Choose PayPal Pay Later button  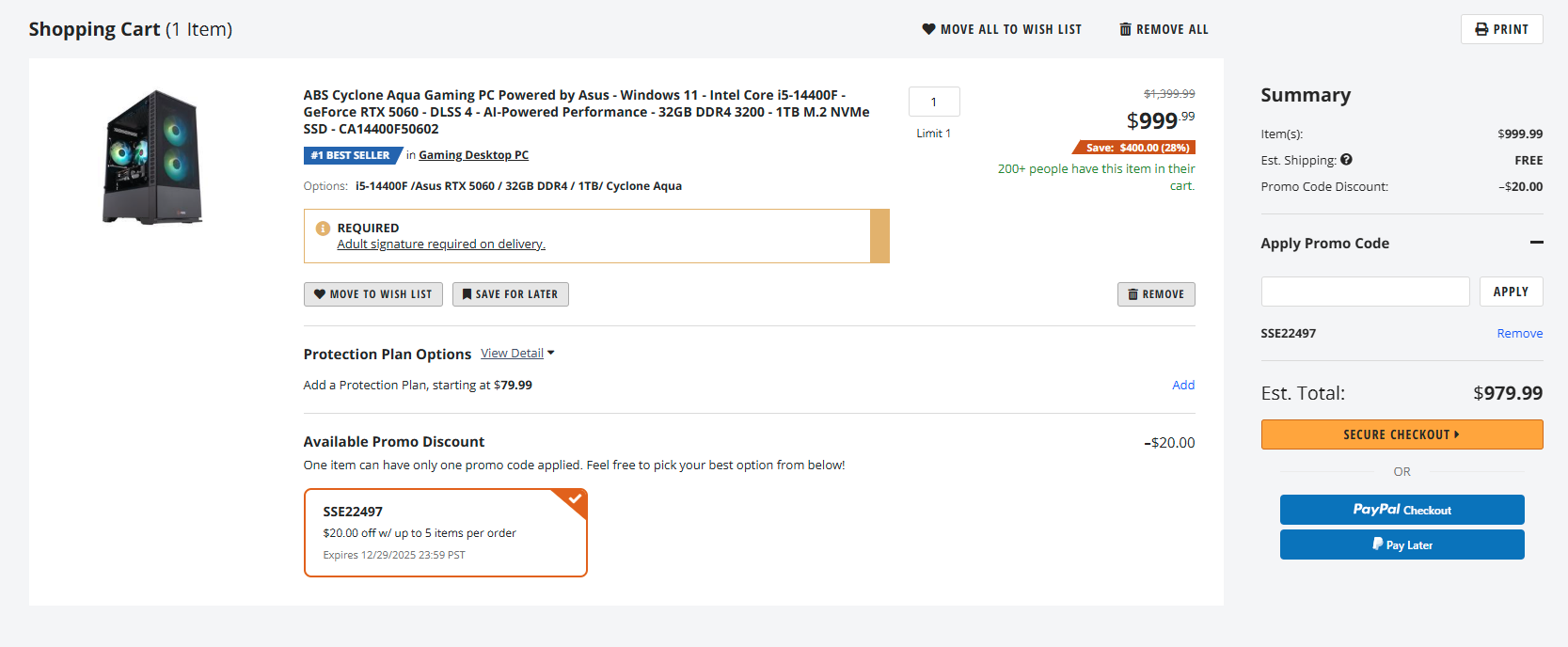1402,544
